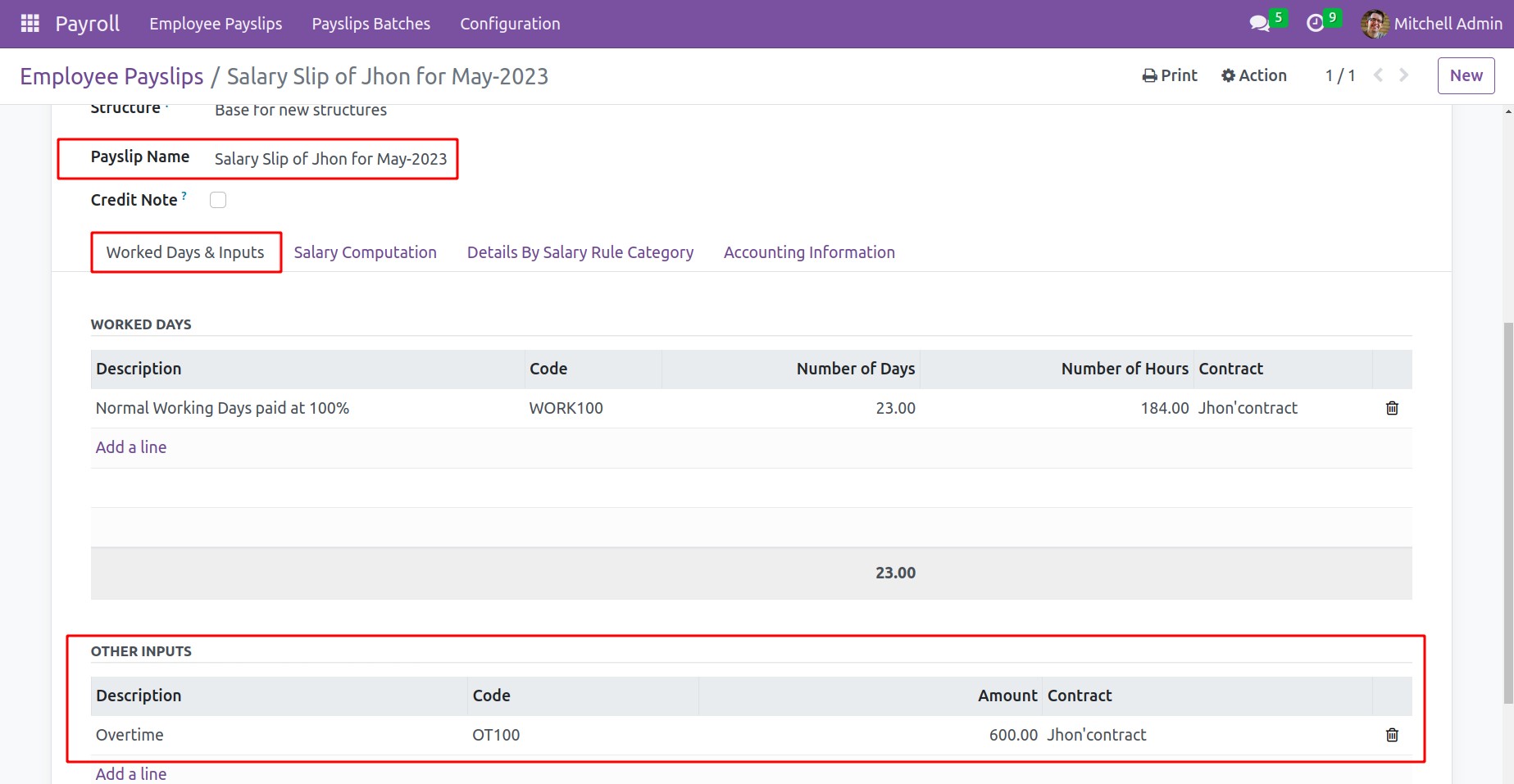This screenshot has height=784, width=1514.
Task: Go to previous record arrow
Action: click(1378, 75)
